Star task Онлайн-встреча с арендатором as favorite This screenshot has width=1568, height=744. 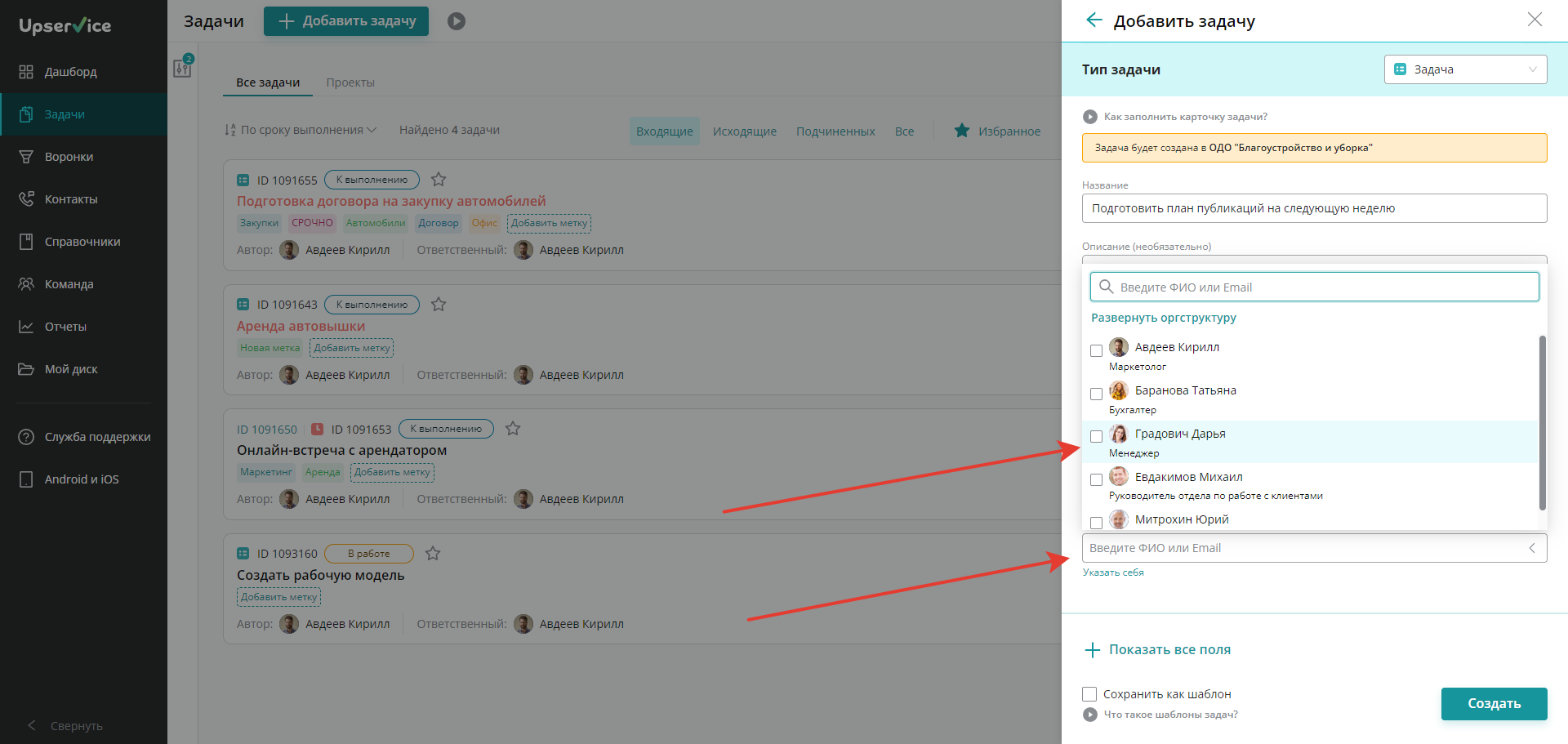click(513, 428)
